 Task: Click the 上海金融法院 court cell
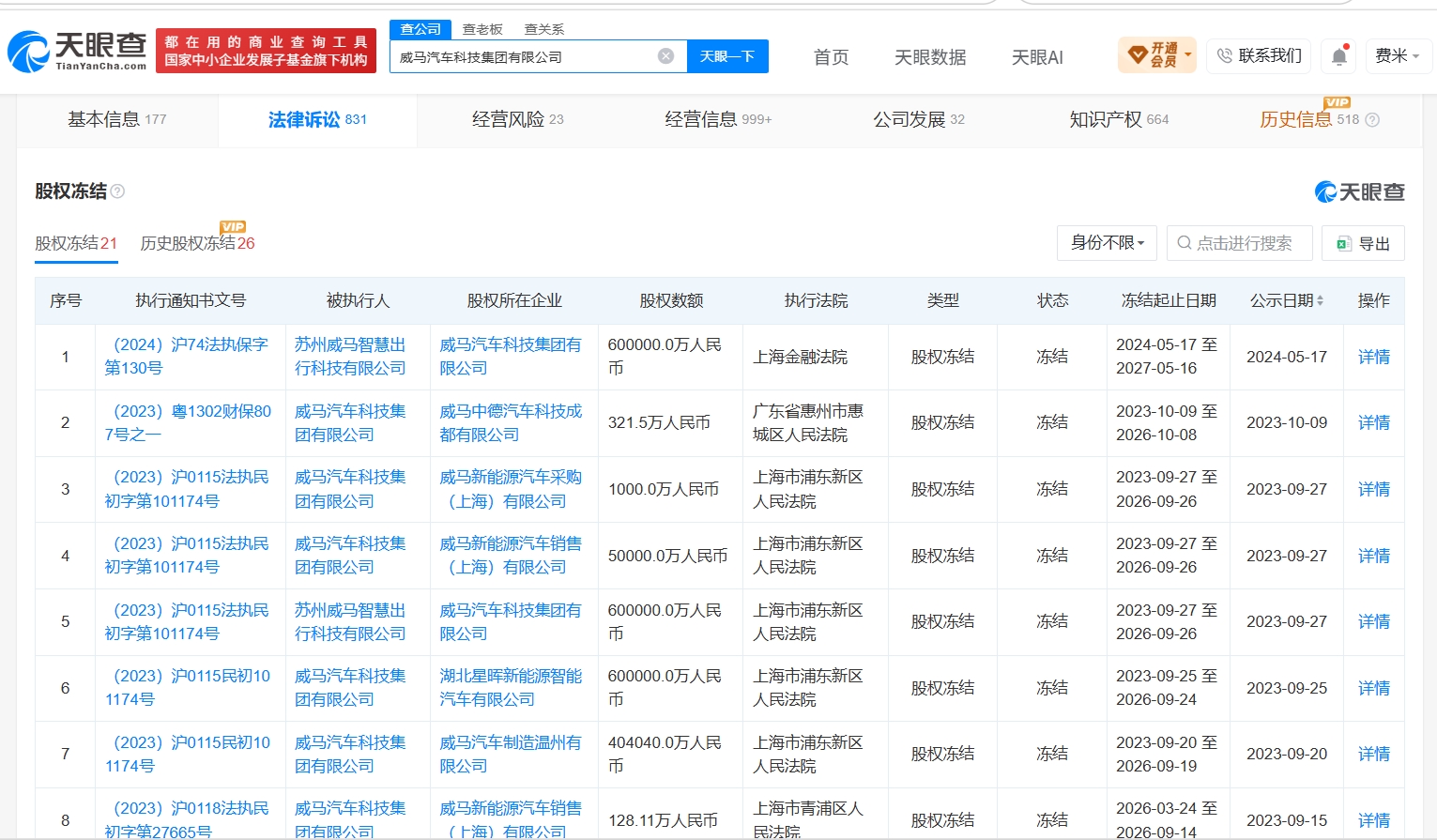tap(801, 358)
